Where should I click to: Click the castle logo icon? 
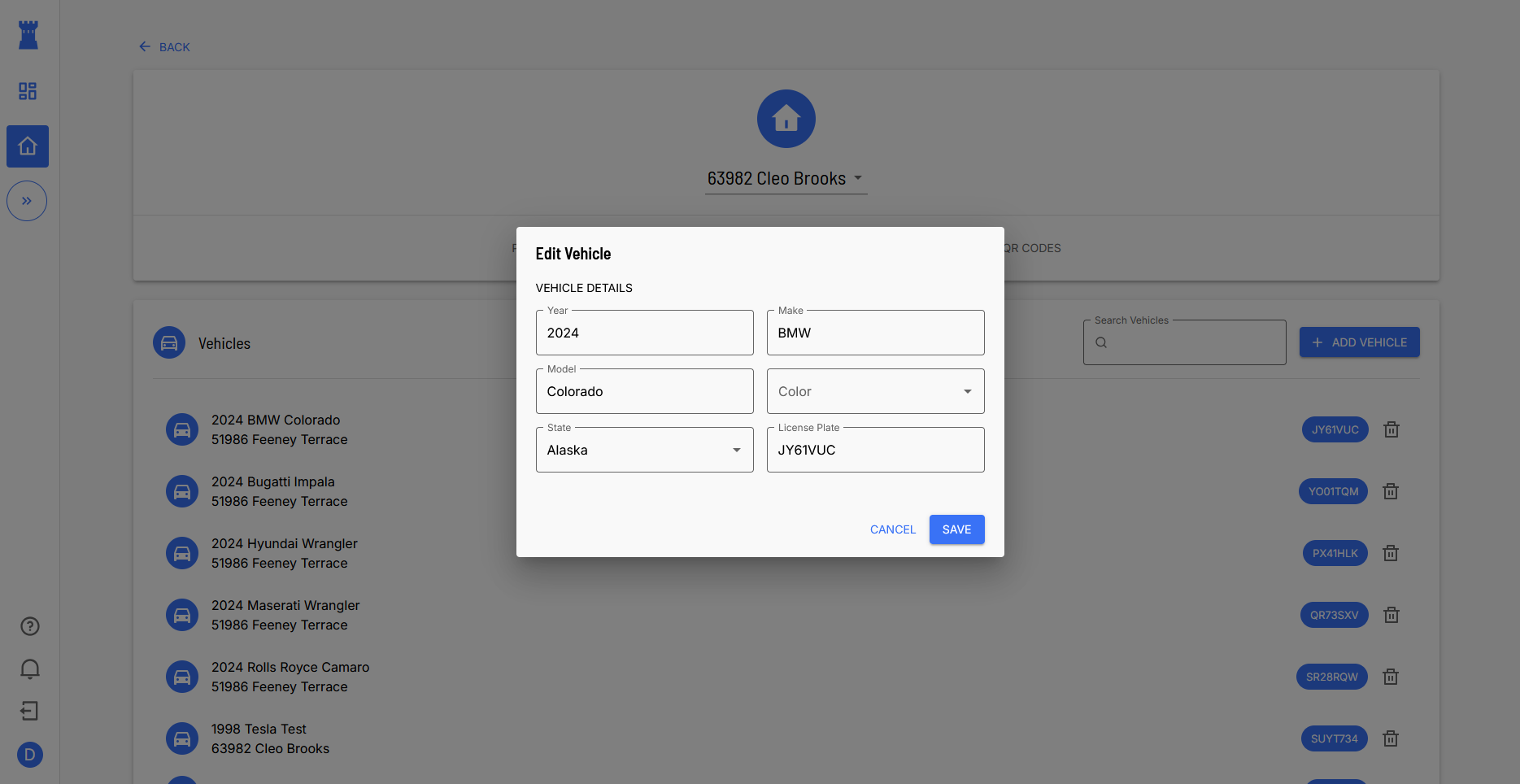[28, 35]
